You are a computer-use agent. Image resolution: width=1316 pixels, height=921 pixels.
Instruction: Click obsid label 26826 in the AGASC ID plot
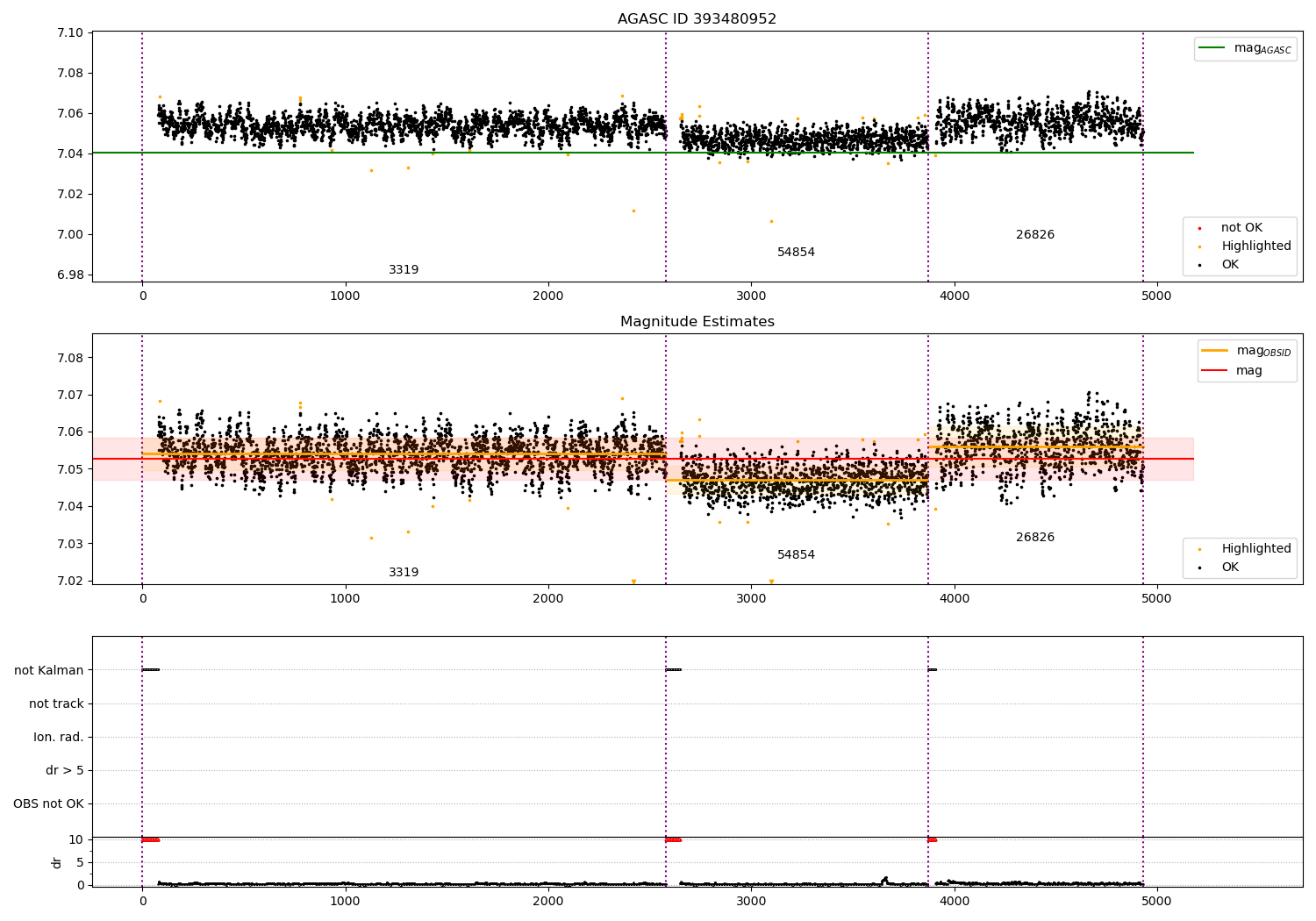click(x=1035, y=235)
